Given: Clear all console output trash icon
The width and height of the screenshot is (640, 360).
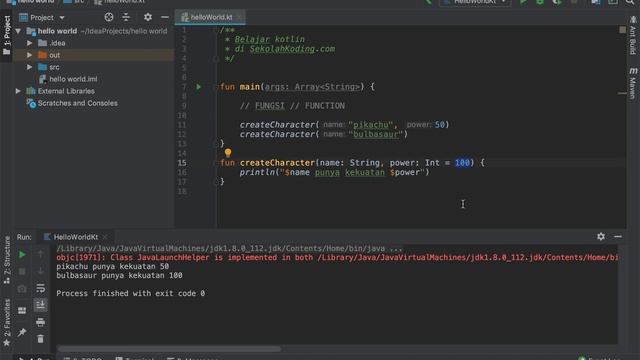Looking at the screenshot, I should coord(40,339).
